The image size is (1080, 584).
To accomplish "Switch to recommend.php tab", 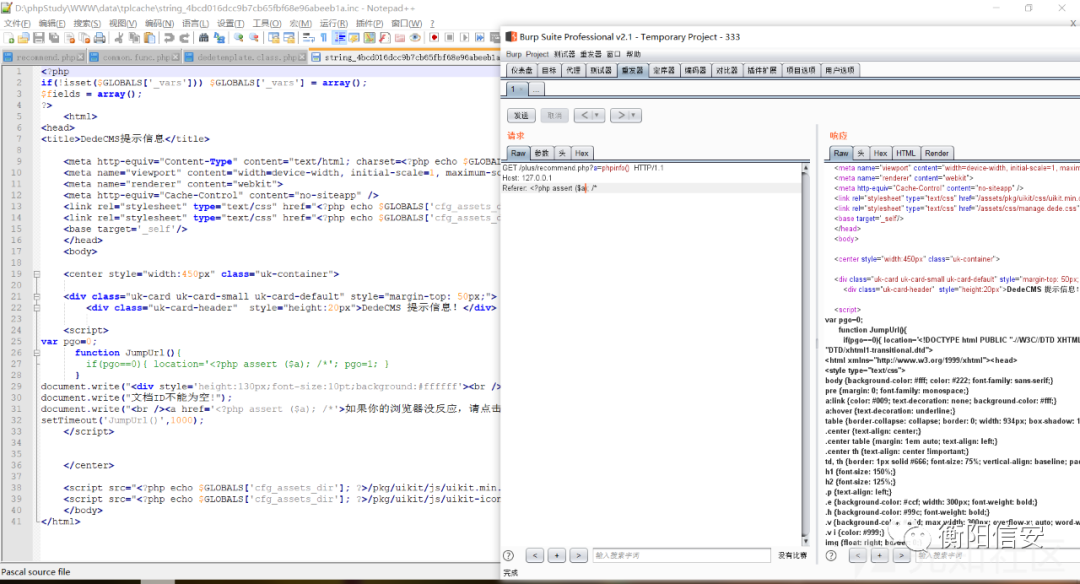I will (x=43, y=57).
